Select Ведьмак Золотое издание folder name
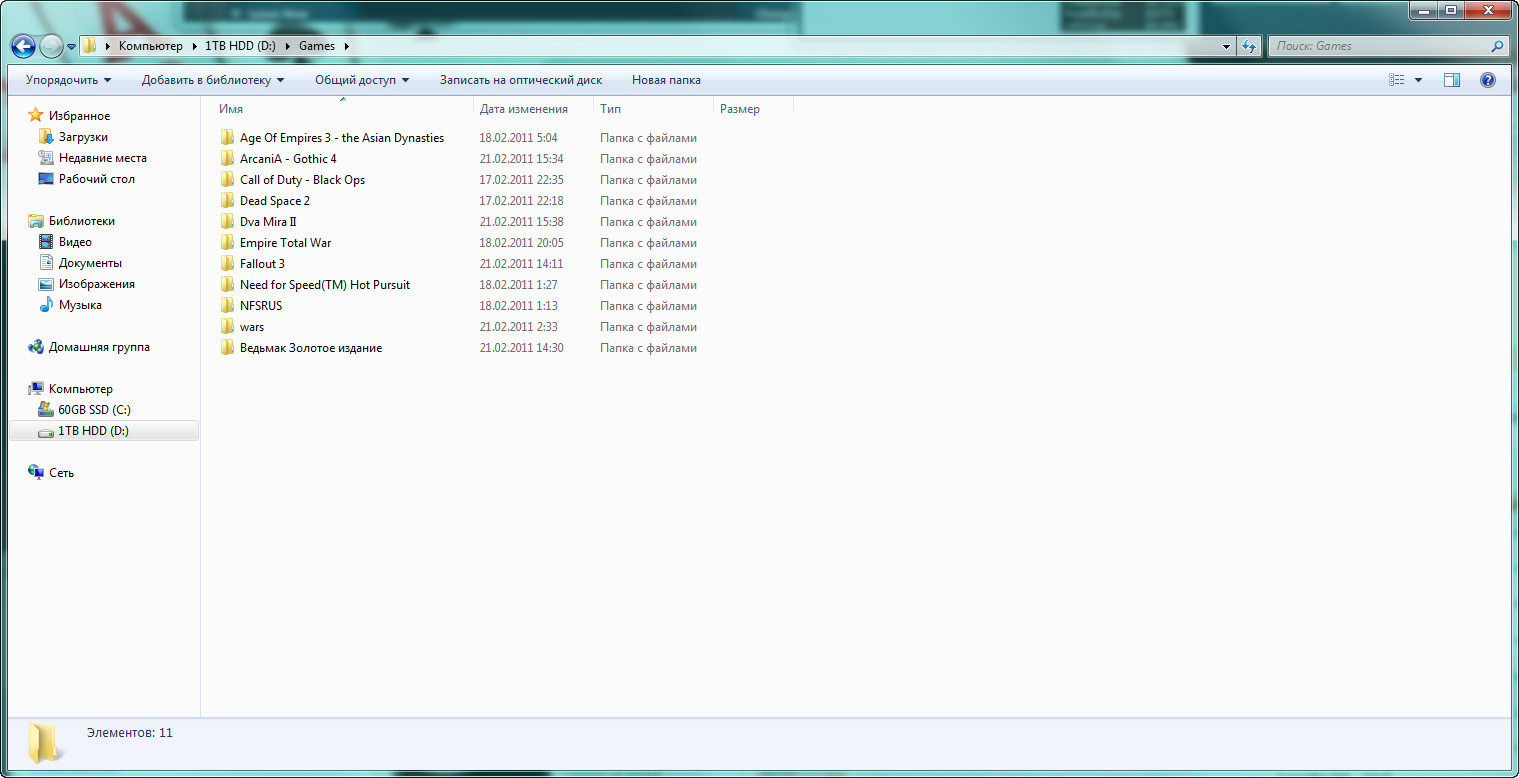The height and width of the screenshot is (778, 1519). pos(311,348)
